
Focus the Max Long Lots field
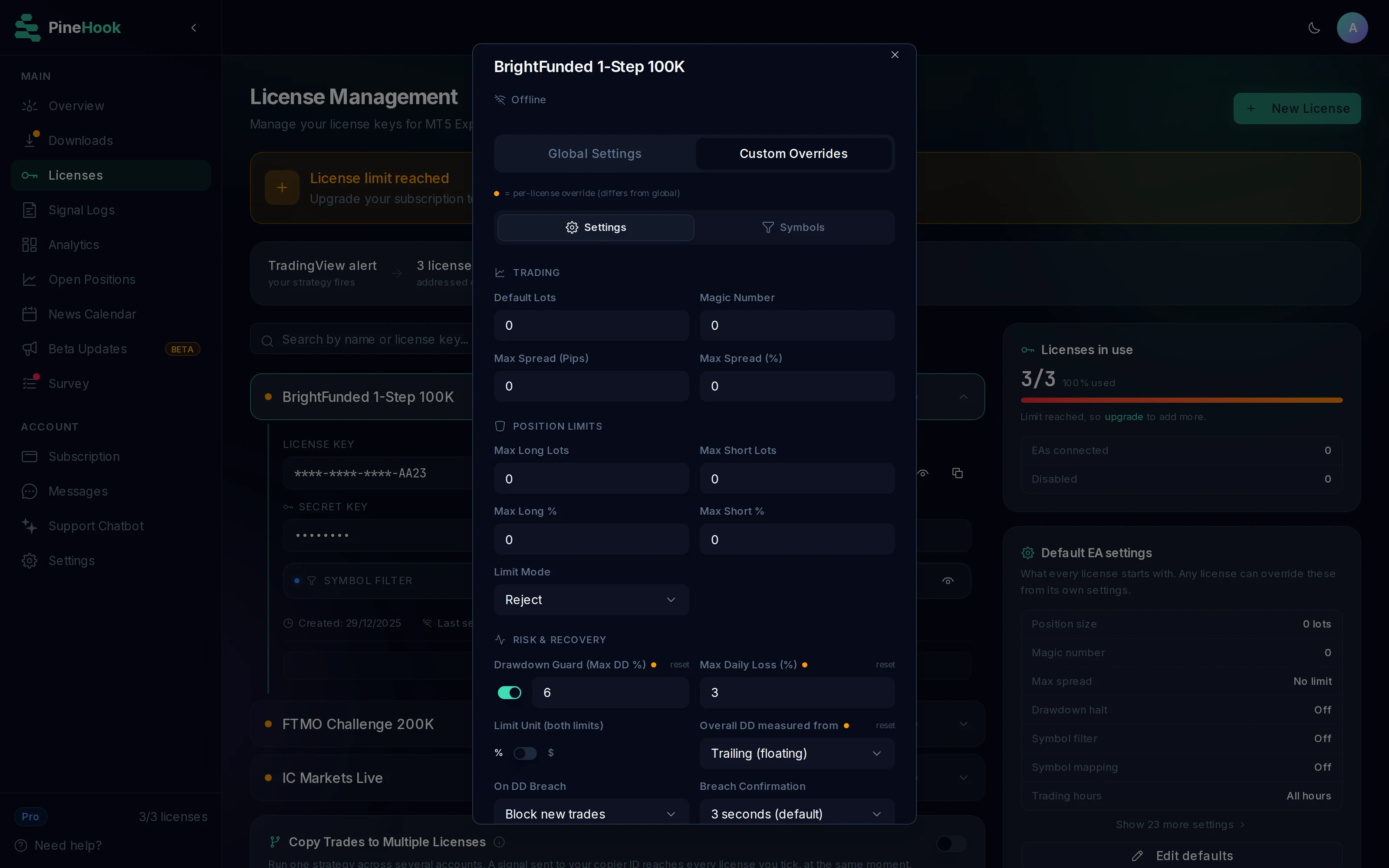pos(591,479)
